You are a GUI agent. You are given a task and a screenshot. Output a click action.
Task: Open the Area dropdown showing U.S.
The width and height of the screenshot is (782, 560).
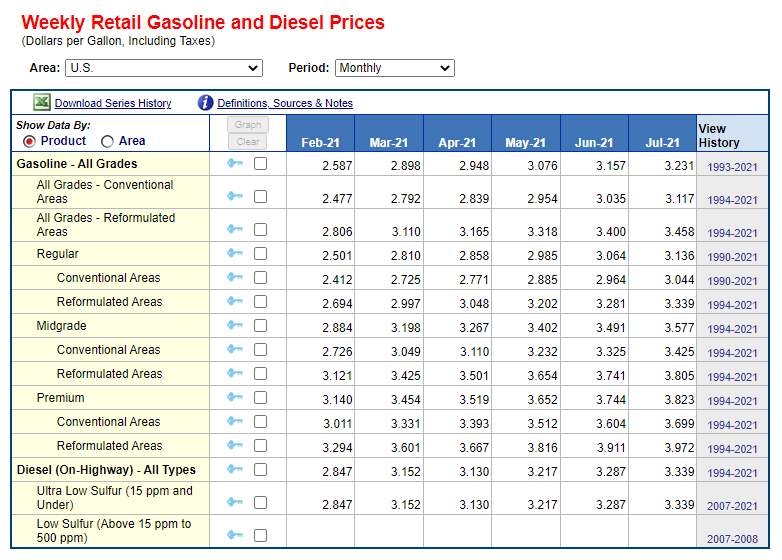point(163,68)
